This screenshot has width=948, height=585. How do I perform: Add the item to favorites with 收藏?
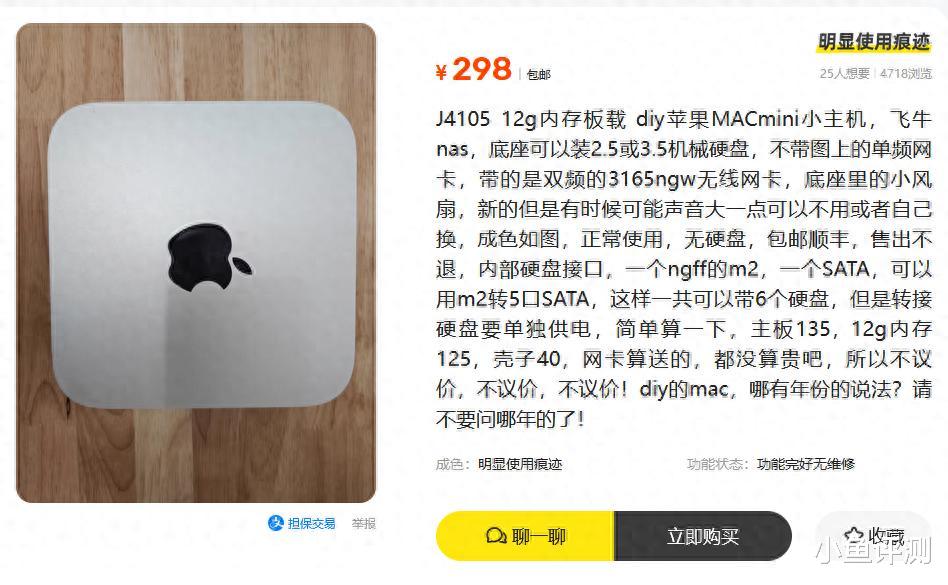(874, 535)
